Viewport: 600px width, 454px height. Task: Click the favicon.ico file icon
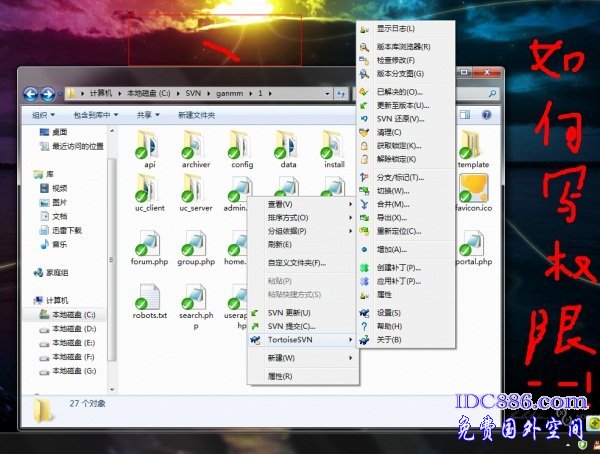pos(472,190)
